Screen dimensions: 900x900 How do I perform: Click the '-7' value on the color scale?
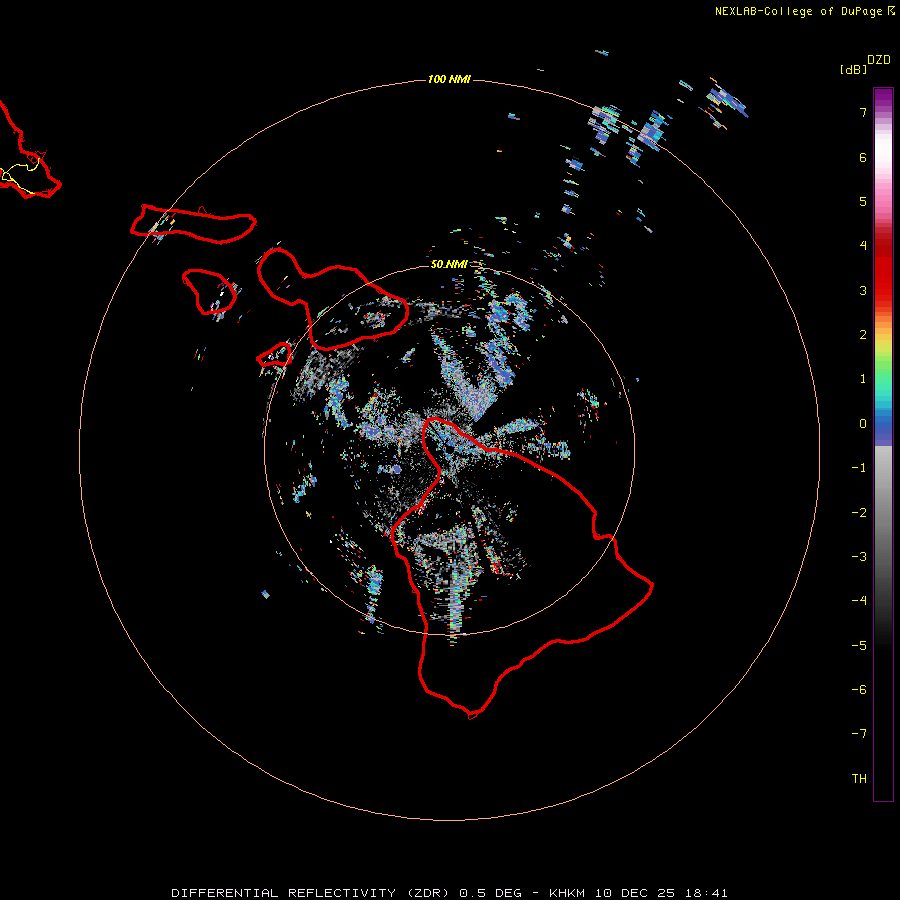859,734
